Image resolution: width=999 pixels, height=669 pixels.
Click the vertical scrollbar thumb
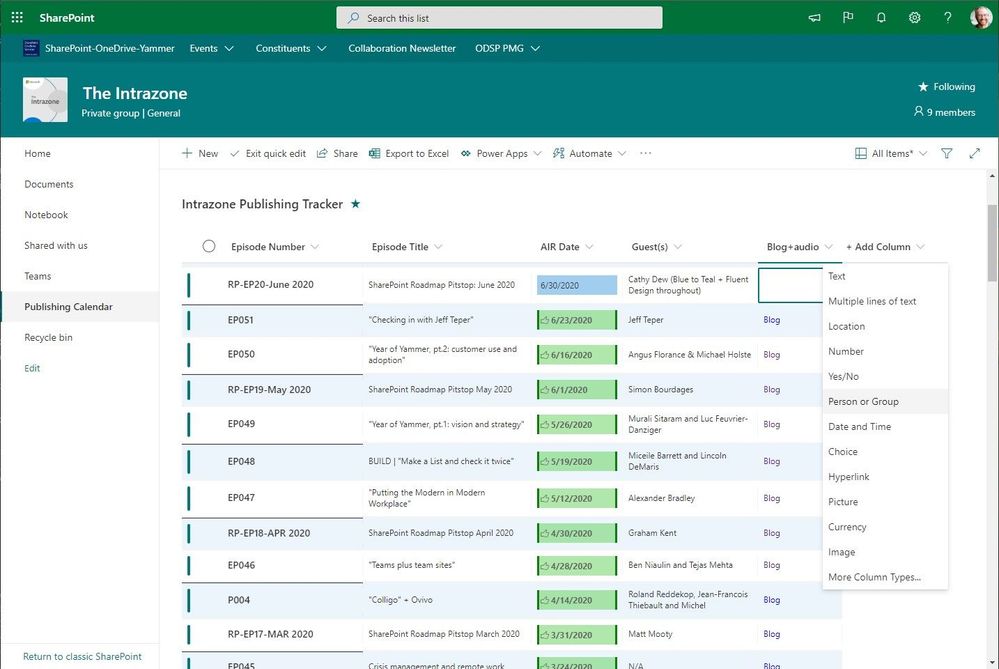pos(993,242)
